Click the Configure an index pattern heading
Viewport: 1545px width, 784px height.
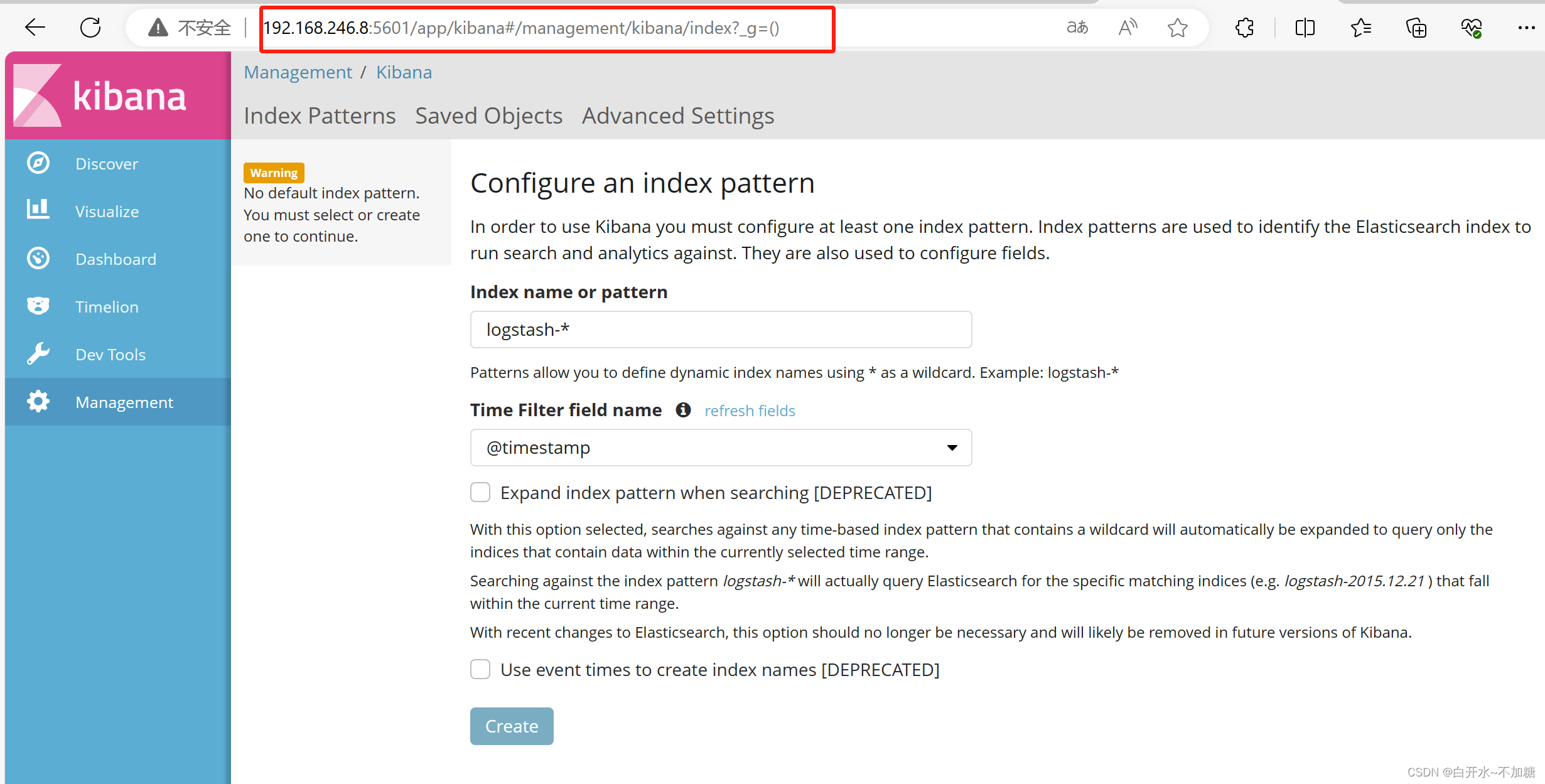[x=642, y=183]
